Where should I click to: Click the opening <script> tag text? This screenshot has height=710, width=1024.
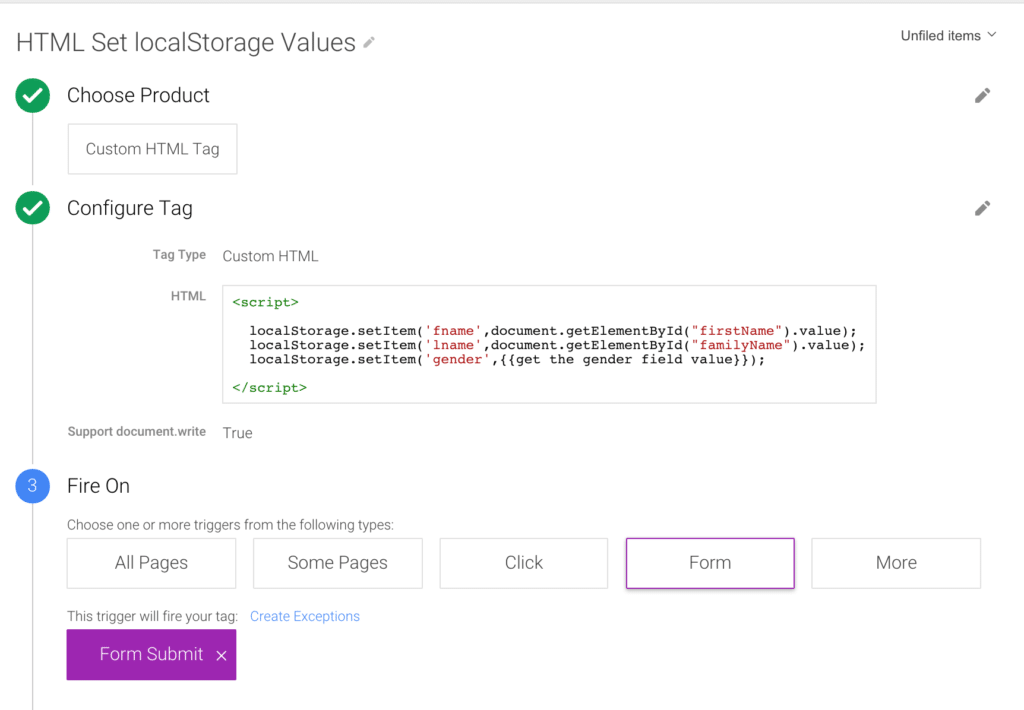coord(265,302)
